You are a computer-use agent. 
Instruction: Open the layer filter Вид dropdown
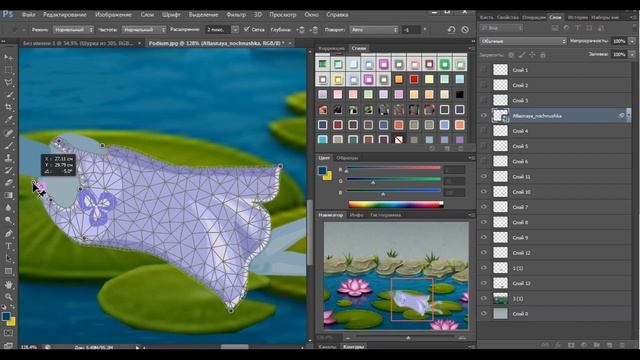pyautogui.click(x=501, y=28)
